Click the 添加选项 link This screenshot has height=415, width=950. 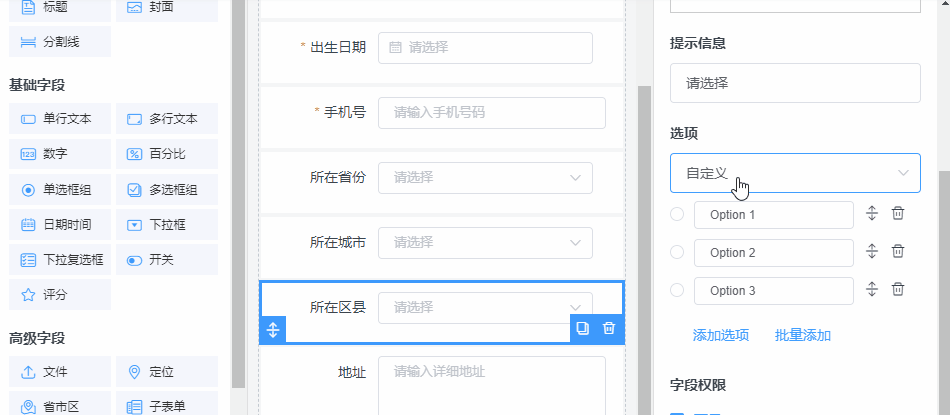(721, 335)
